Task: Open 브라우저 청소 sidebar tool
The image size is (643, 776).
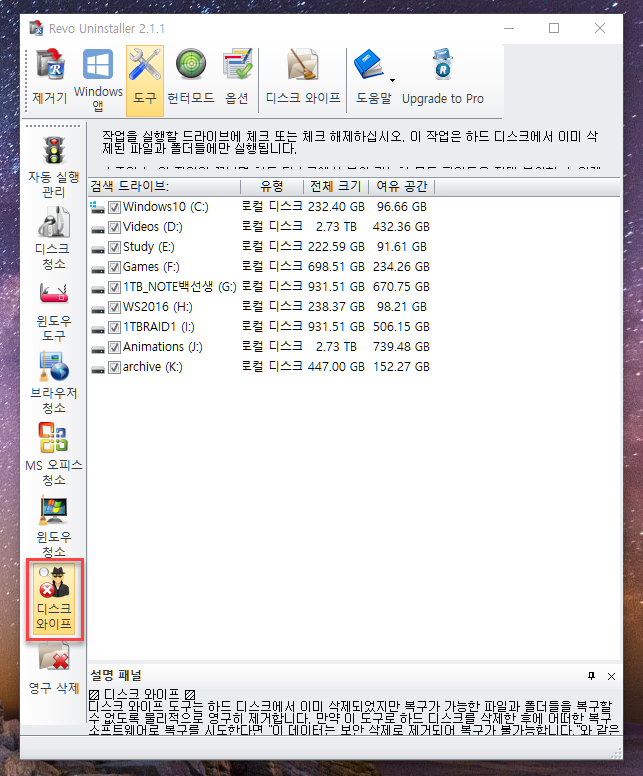Action: point(53,383)
